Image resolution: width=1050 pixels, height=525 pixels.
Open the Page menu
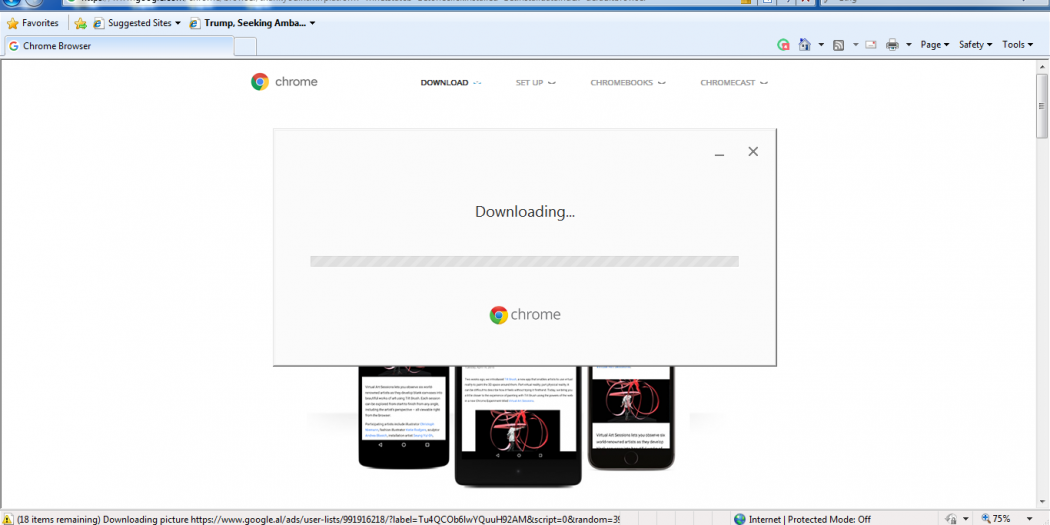[935, 45]
